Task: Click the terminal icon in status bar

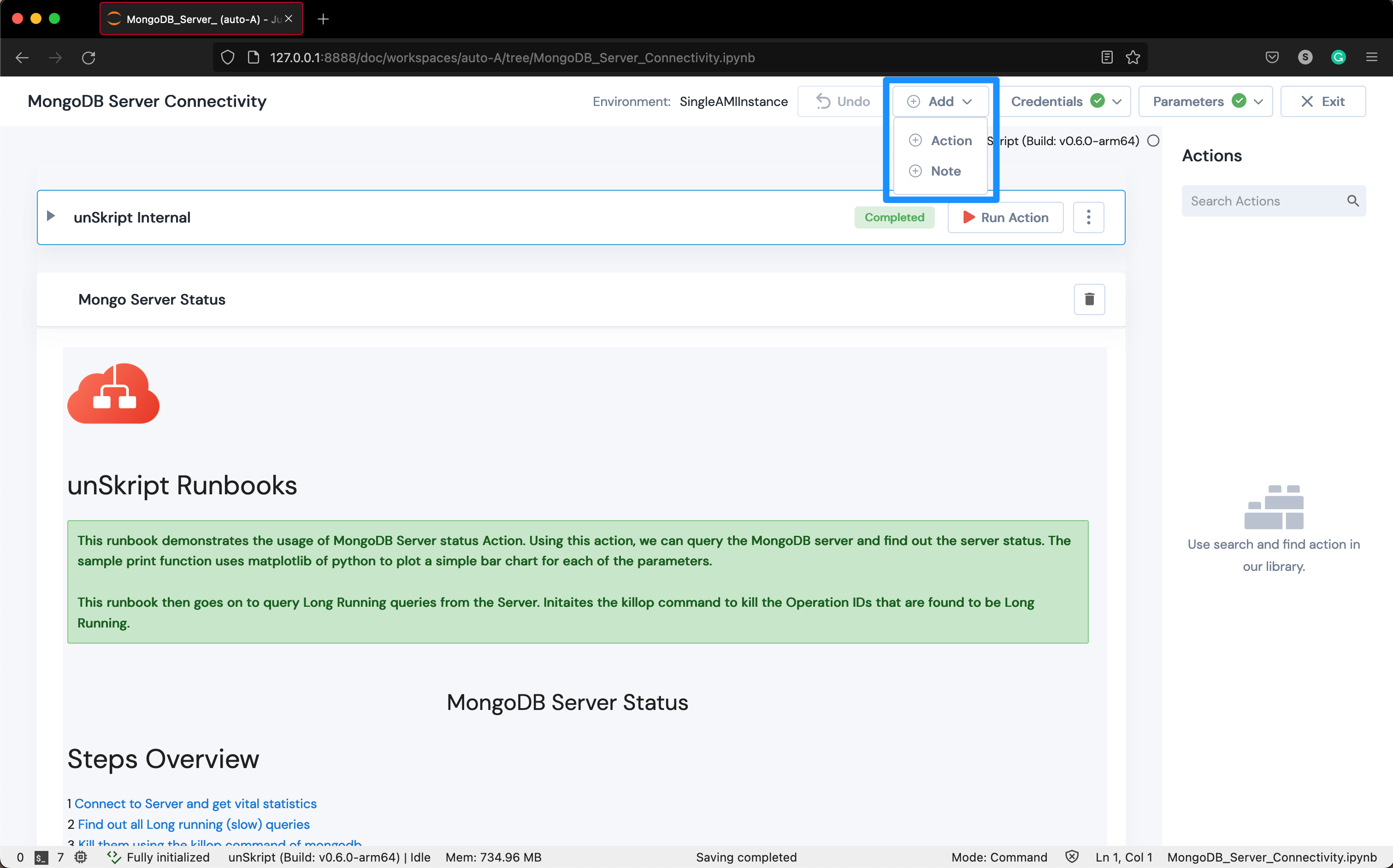Action: point(41,858)
